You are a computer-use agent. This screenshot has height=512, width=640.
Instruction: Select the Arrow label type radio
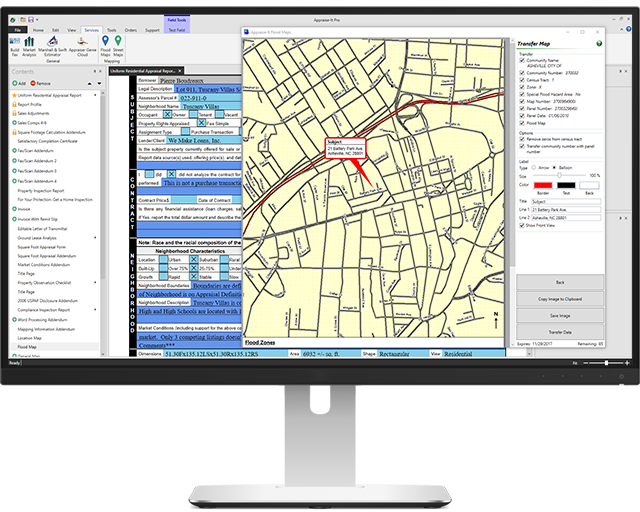click(x=533, y=168)
